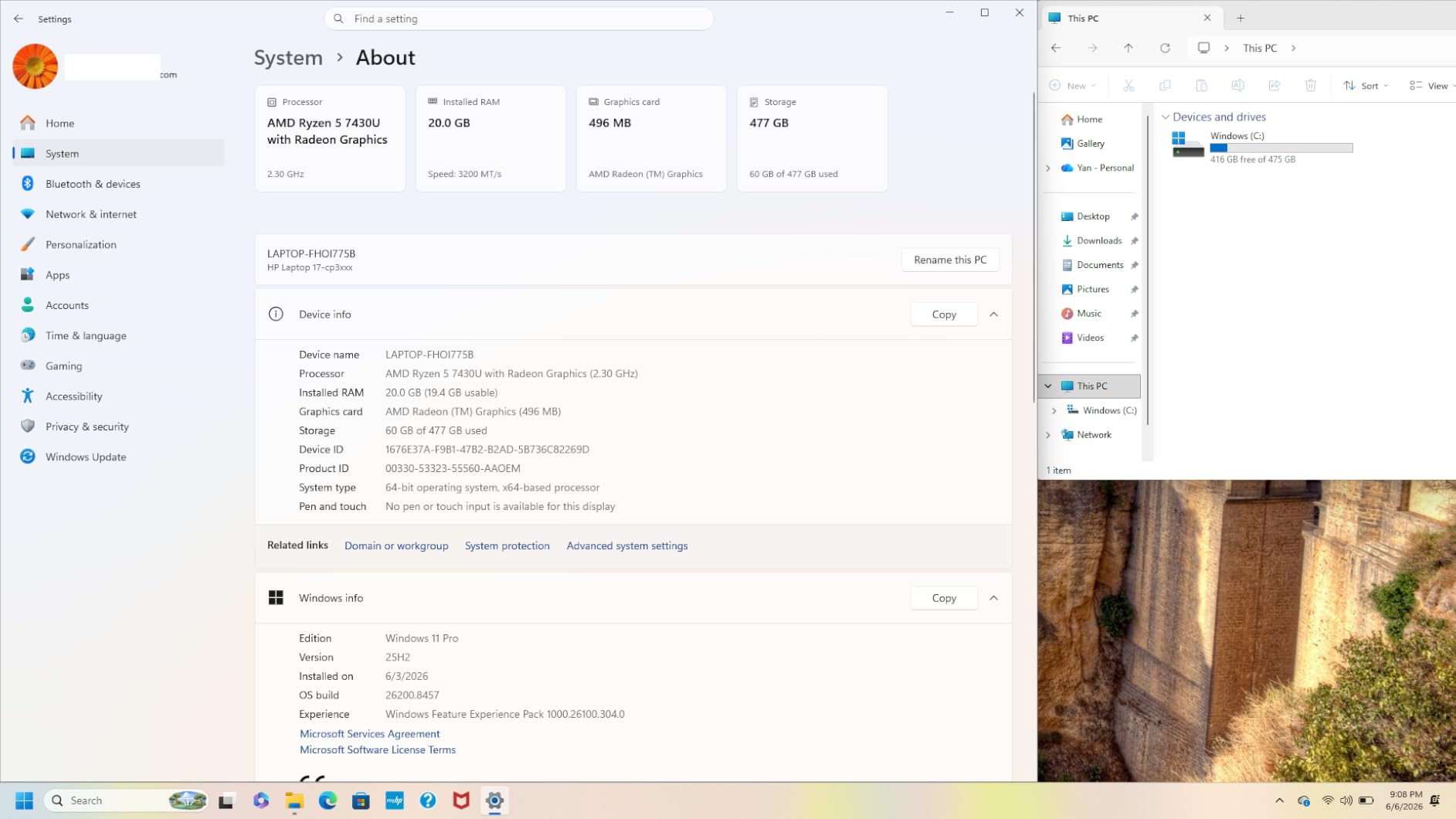This screenshot has width=1456, height=819.
Task: Open Windows Update settings
Action: tap(118, 457)
